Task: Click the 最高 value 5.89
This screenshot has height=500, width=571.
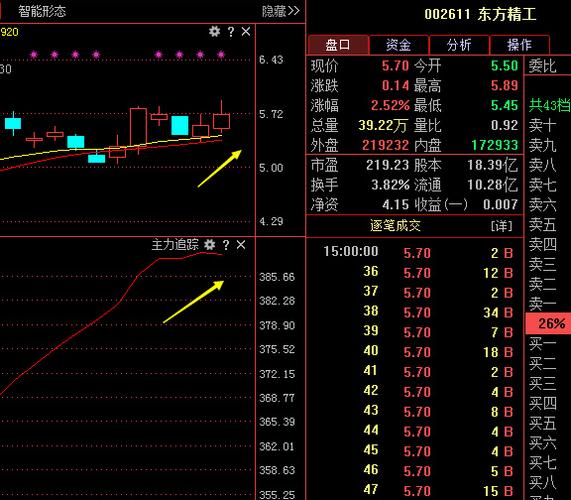Action: 504,86
